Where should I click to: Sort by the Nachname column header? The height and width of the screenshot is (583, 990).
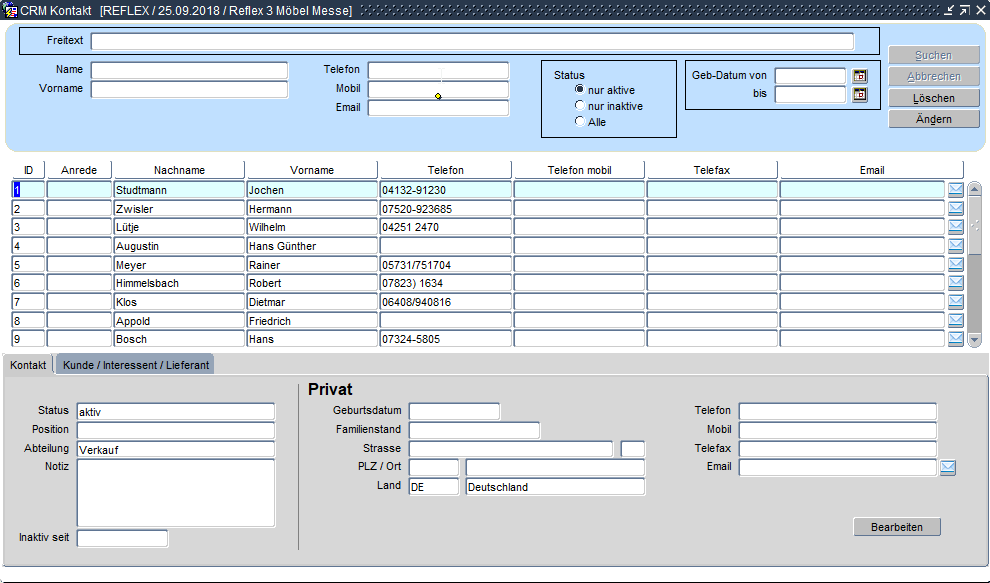[179, 170]
